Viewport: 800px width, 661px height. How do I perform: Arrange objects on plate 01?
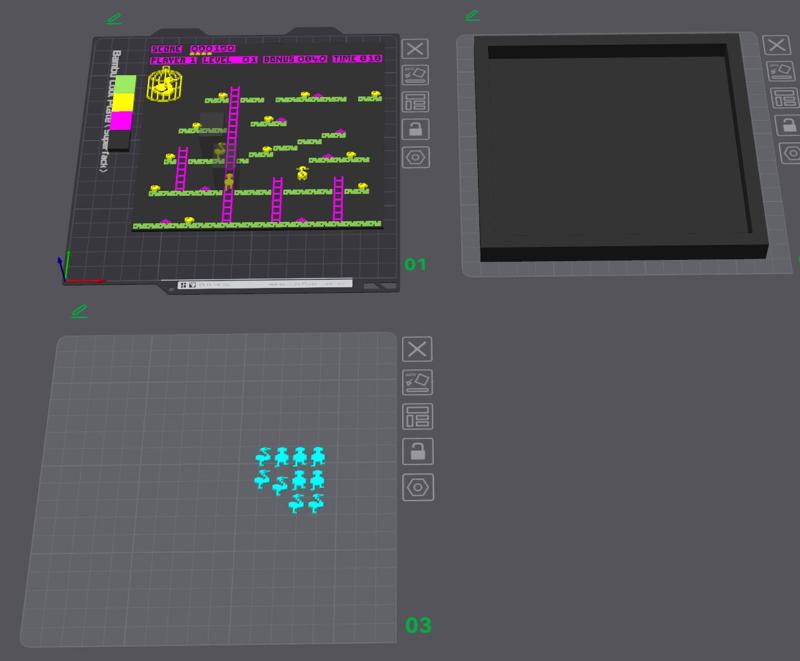coord(415,102)
